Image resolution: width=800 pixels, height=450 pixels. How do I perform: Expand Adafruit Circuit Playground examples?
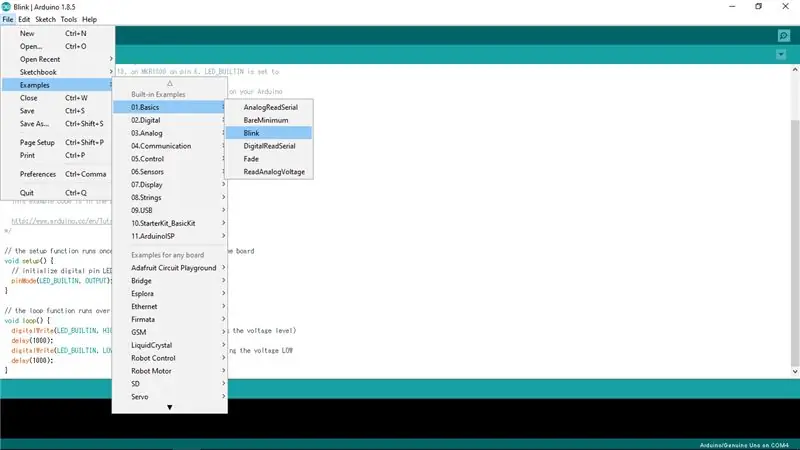[x=169, y=268]
